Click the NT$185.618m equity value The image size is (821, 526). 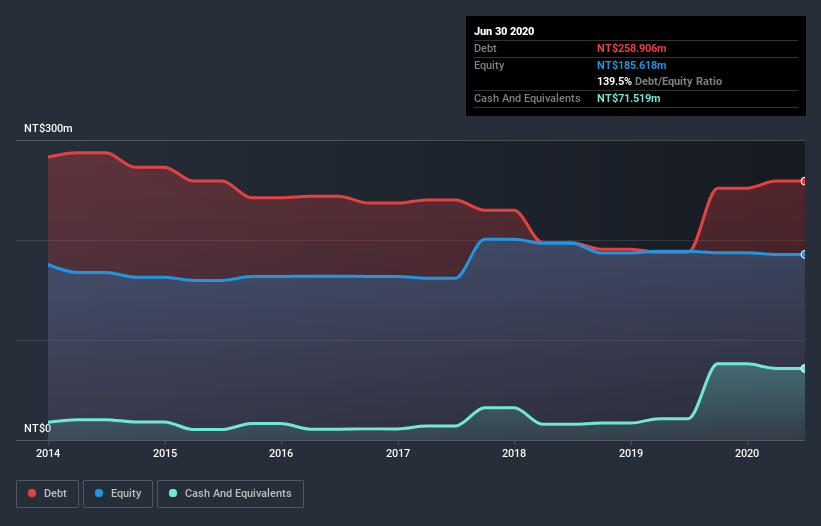click(x=631, y=65)
